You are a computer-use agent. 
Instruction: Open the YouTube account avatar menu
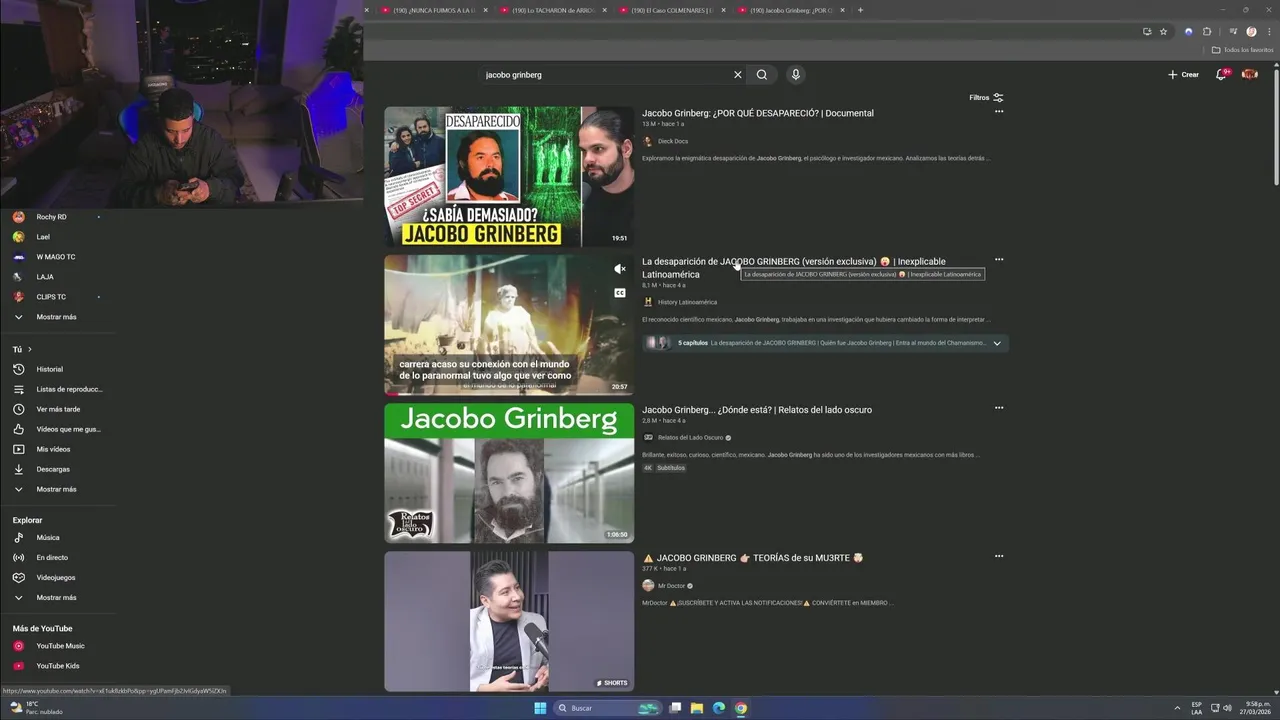(1249, 75)
